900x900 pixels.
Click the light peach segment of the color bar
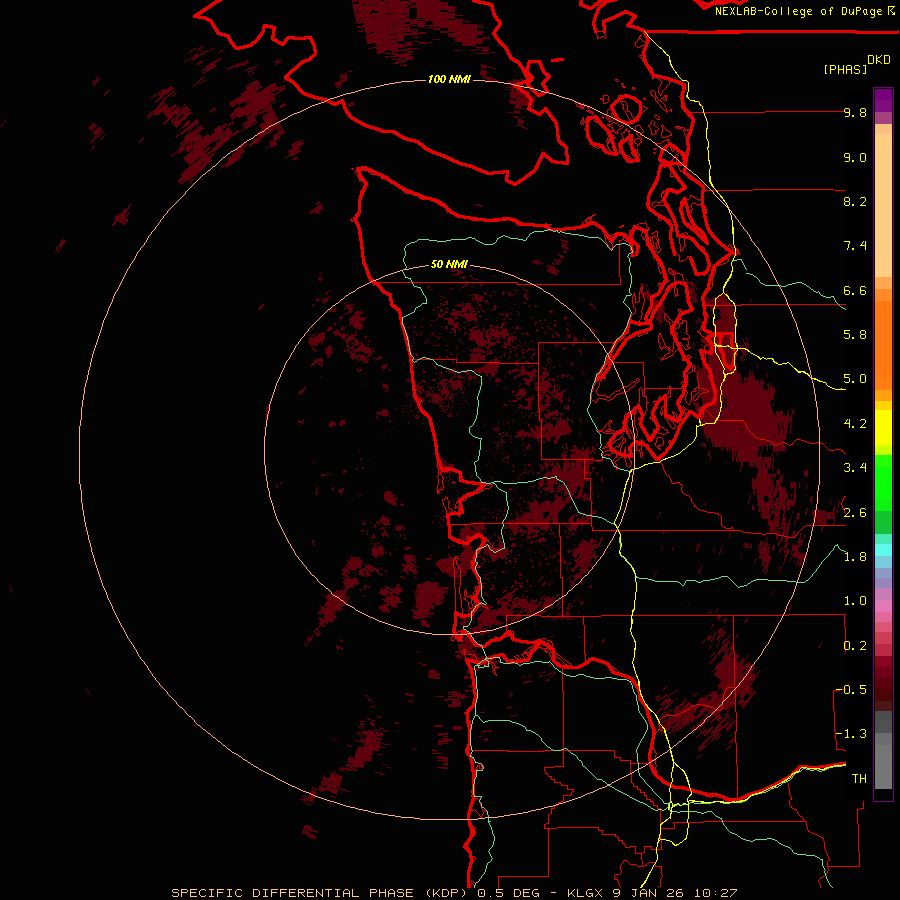[x=883, y=205]
